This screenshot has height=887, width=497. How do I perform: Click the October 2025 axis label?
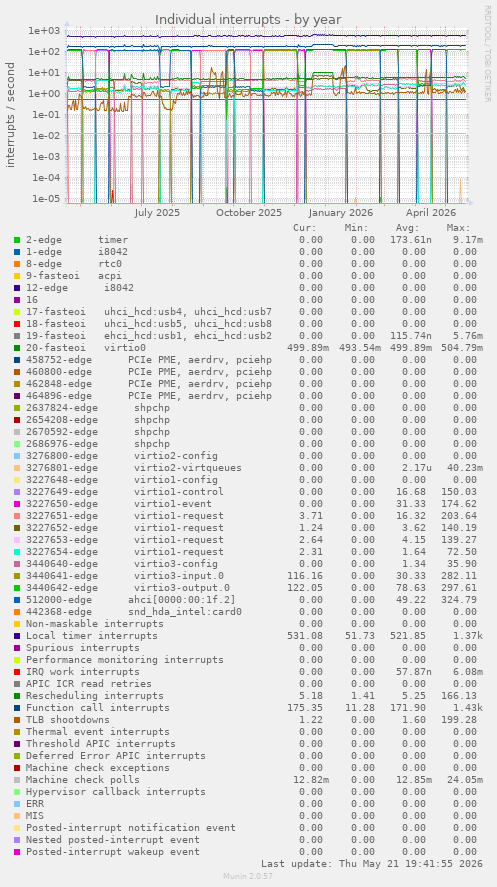249,213
